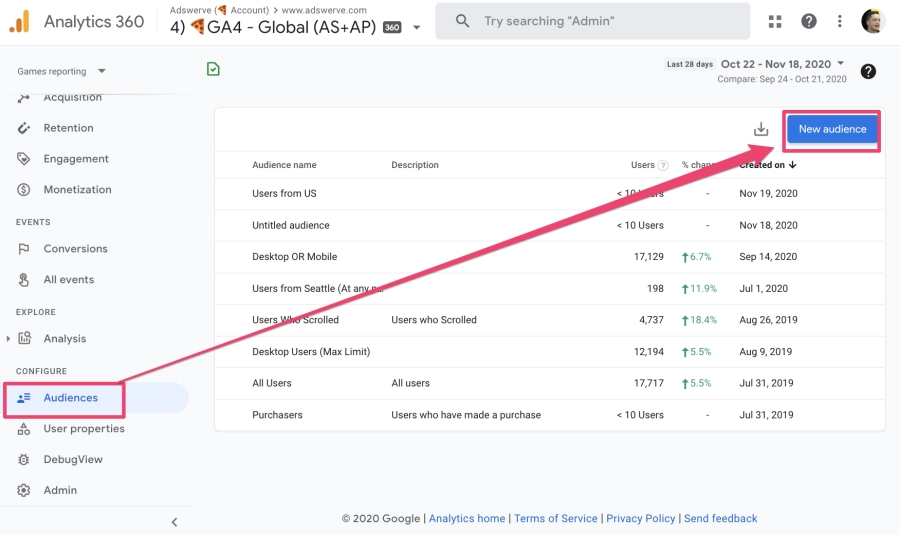Image resolution: width=900 pixels, height=535 pixels.
Task: Click the search magnifier icon
Action: click(x=462, y=21)
